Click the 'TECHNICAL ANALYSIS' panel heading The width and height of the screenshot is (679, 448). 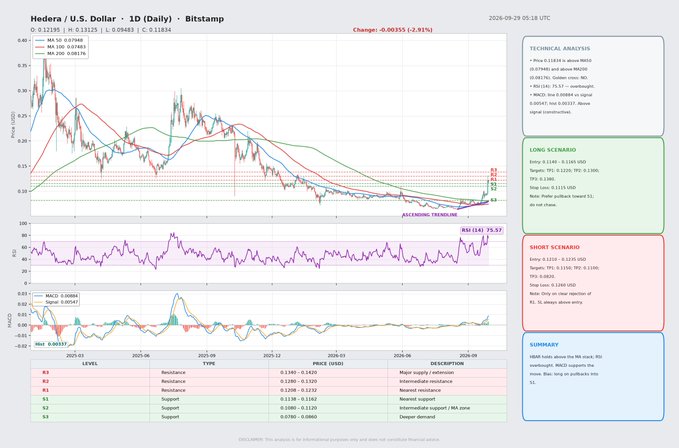pyautogui.click(x=559, y=48)
